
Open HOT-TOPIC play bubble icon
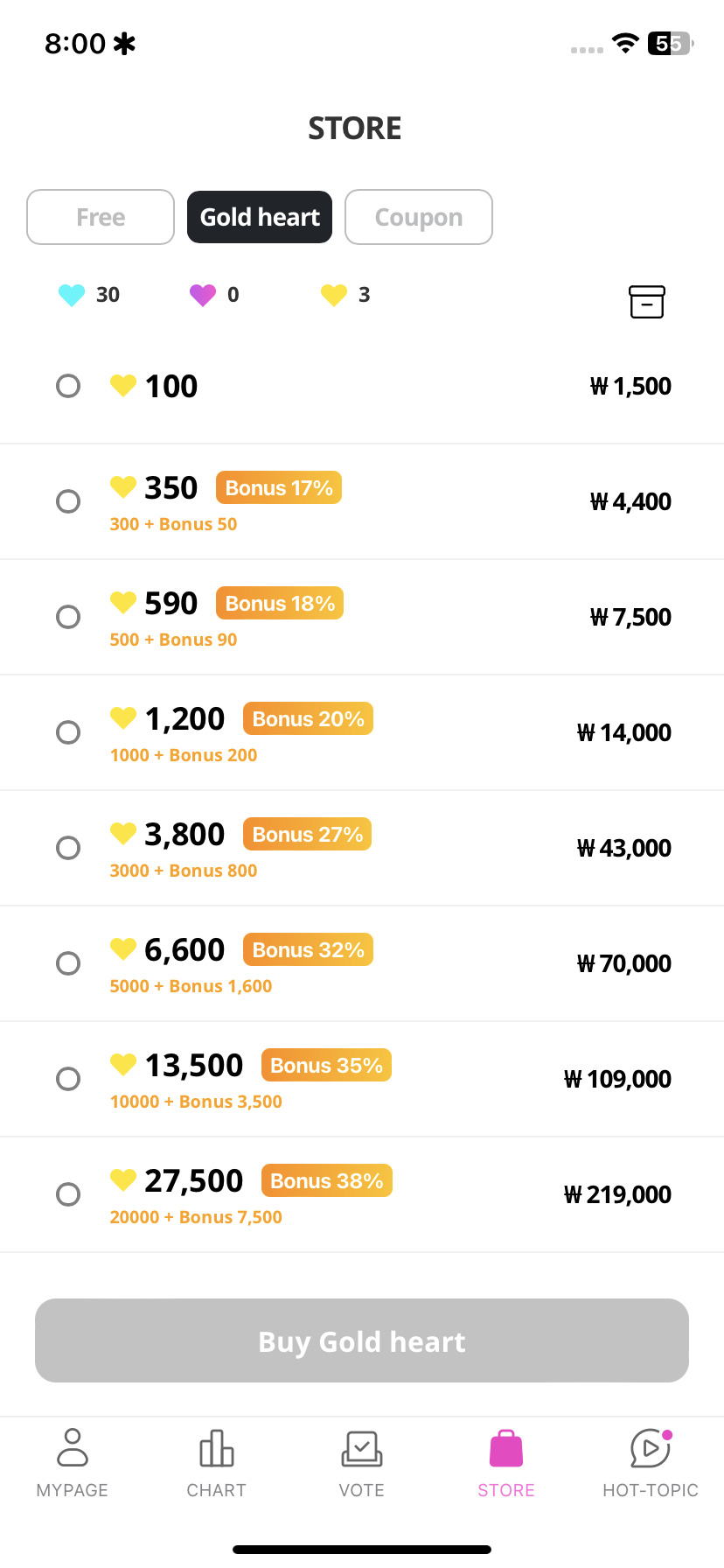click(651, 1448)
